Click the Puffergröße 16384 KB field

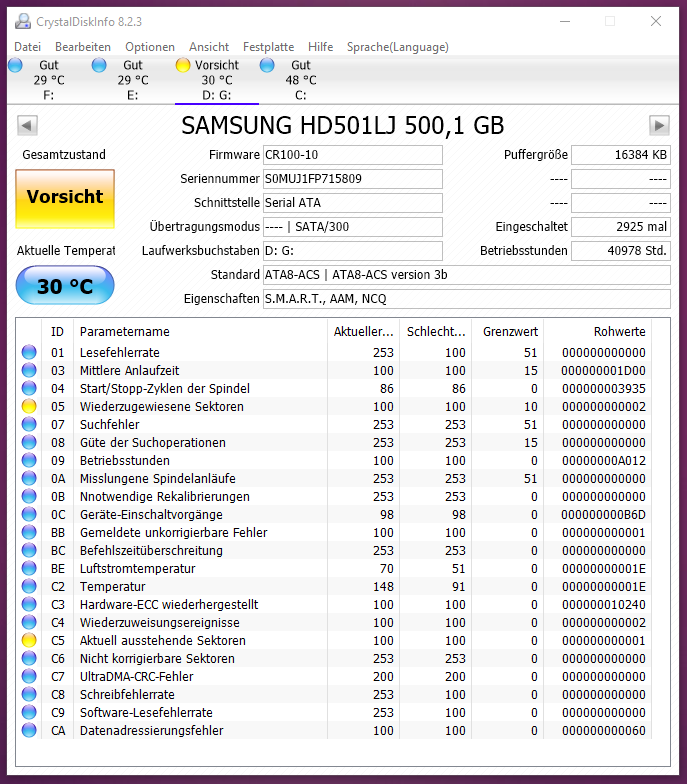click(620, 155)
